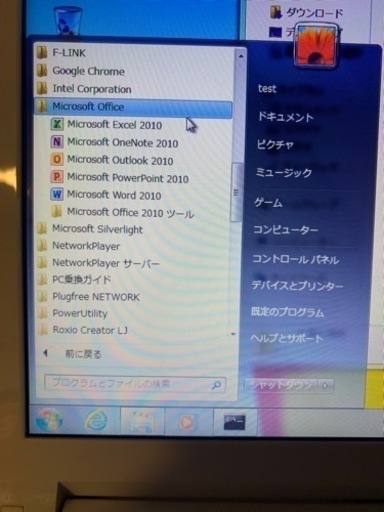Click the search magnifier icon
Image resolution: width=384 pixels, height=512 pixels.
tap(217, 385)
